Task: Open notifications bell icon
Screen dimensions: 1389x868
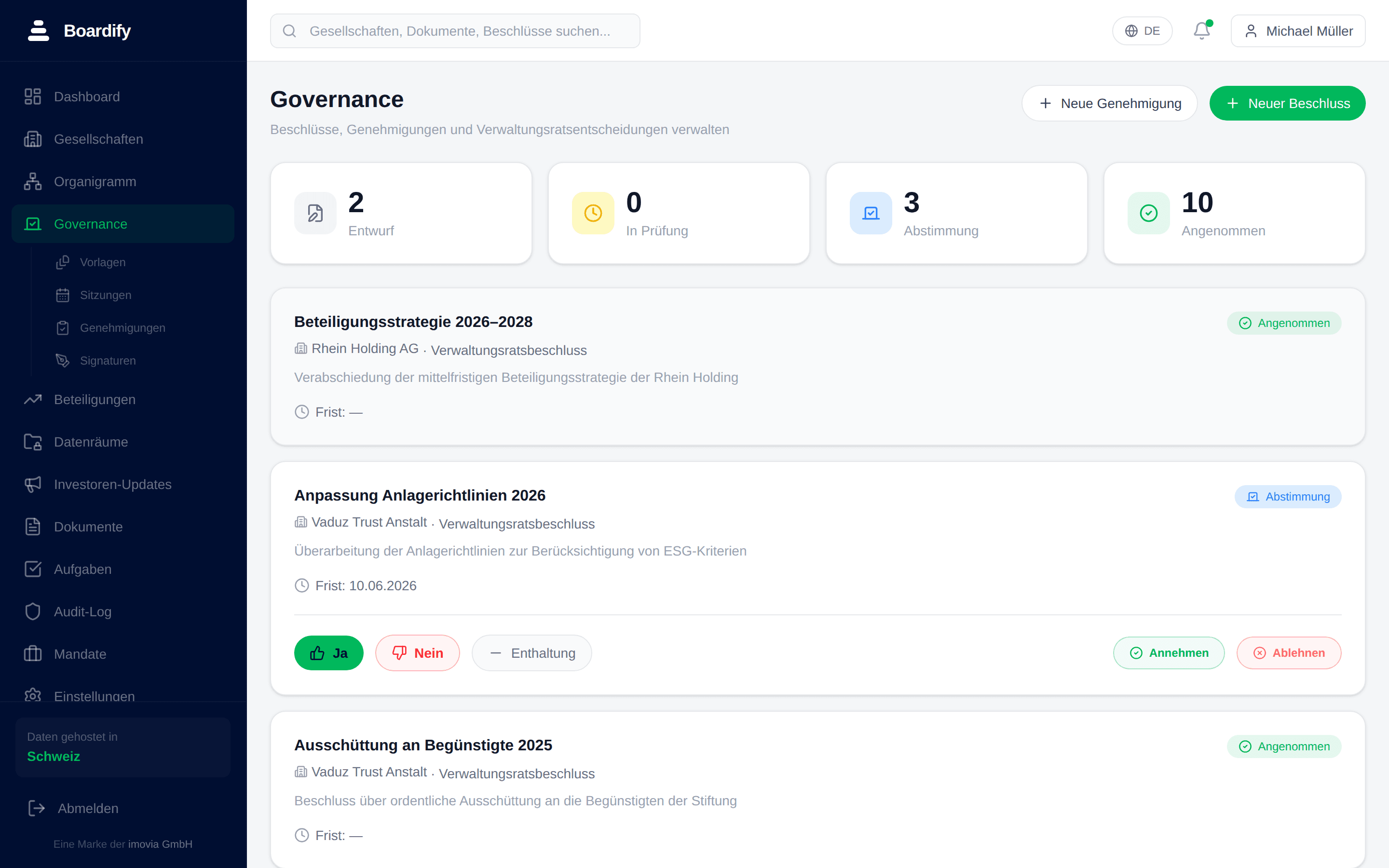Action: click(x=1202, y=30)
